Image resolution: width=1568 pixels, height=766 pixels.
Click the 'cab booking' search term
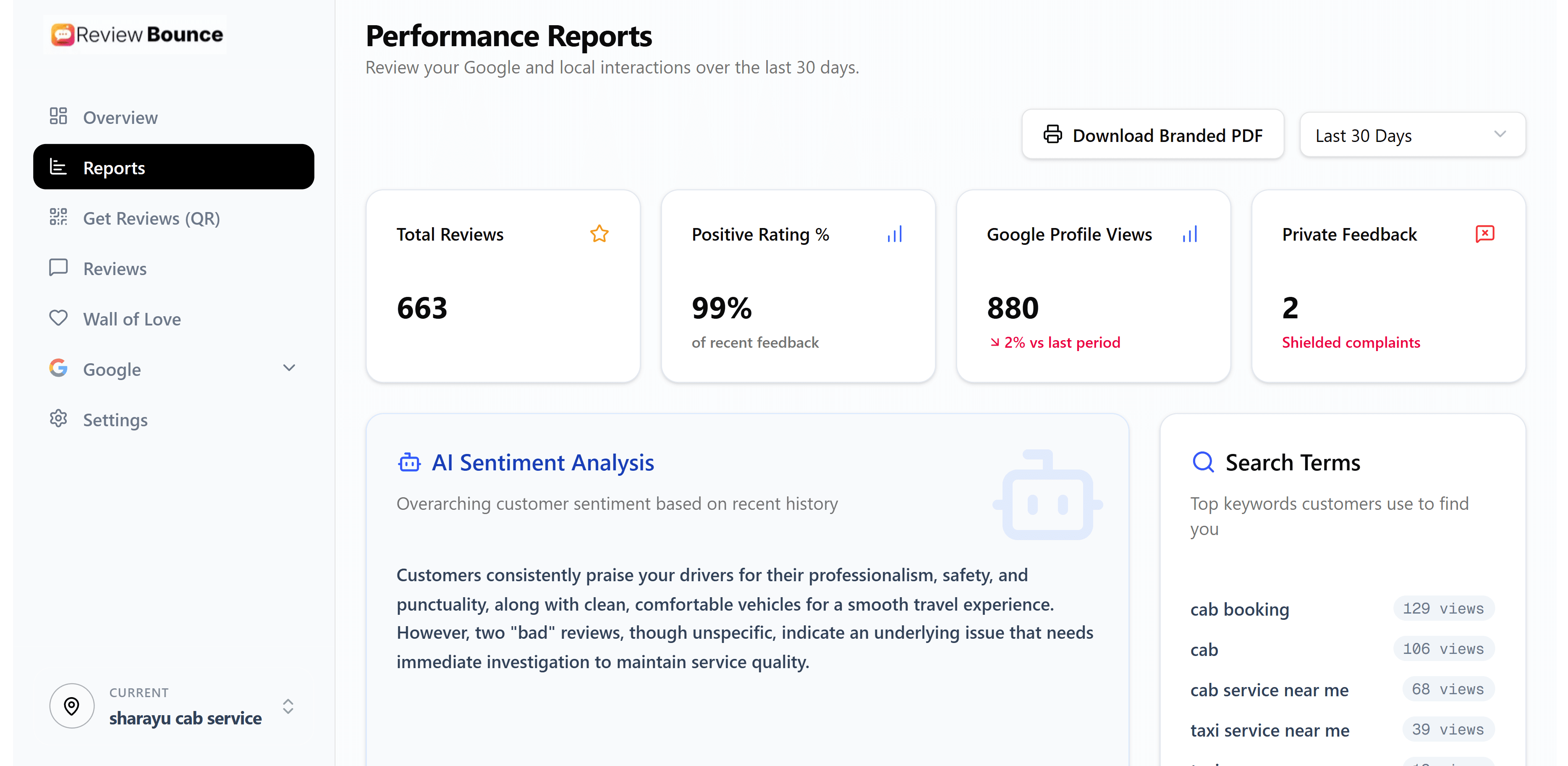coord(1240,609)
